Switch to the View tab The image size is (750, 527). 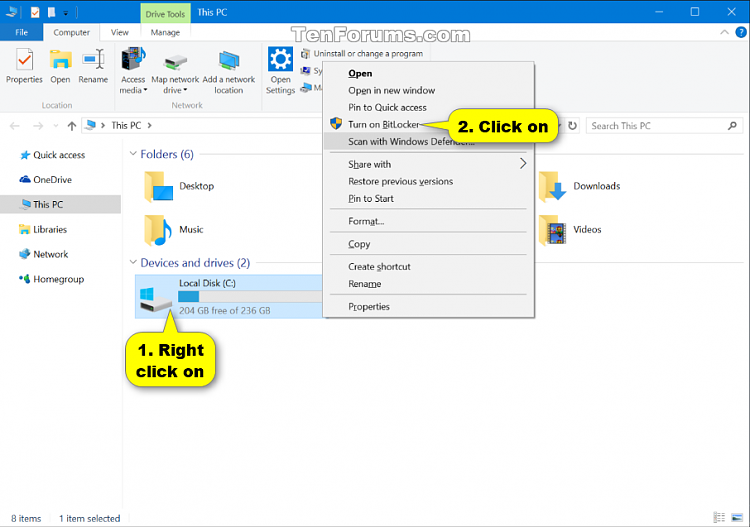pos(120,33)
